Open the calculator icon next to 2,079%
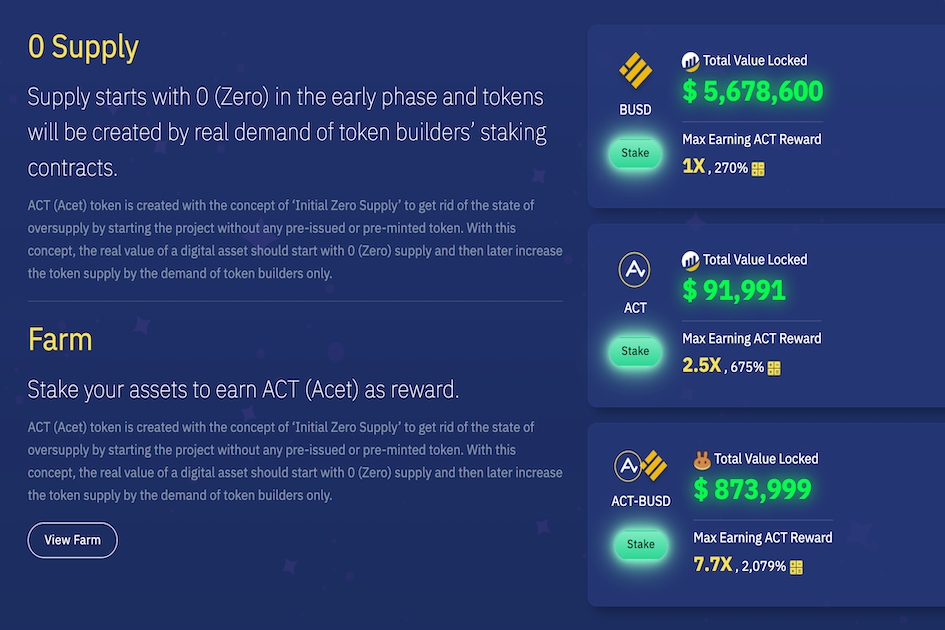 796,567
